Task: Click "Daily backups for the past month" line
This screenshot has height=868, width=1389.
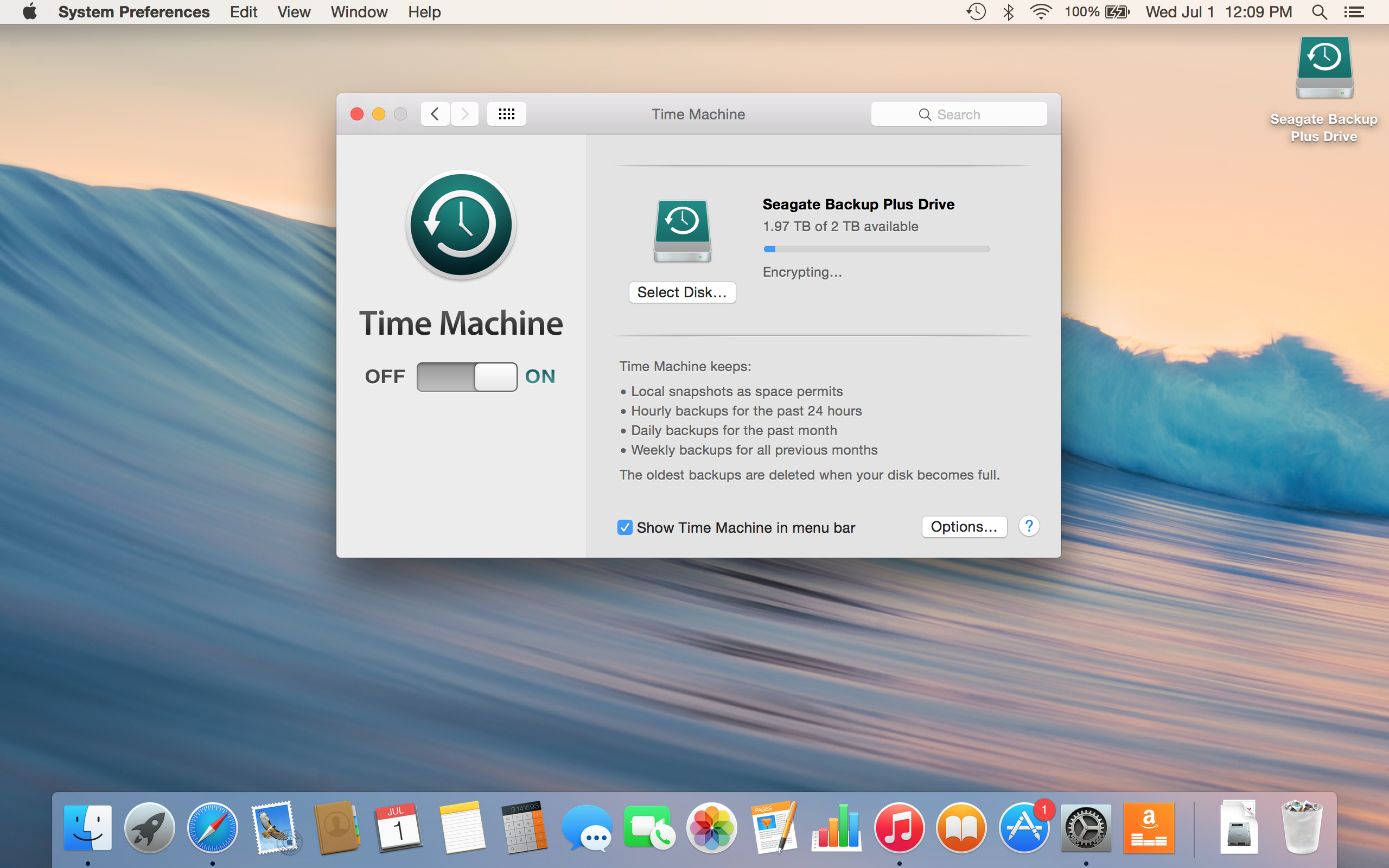Action: click(x=734, y=431)
